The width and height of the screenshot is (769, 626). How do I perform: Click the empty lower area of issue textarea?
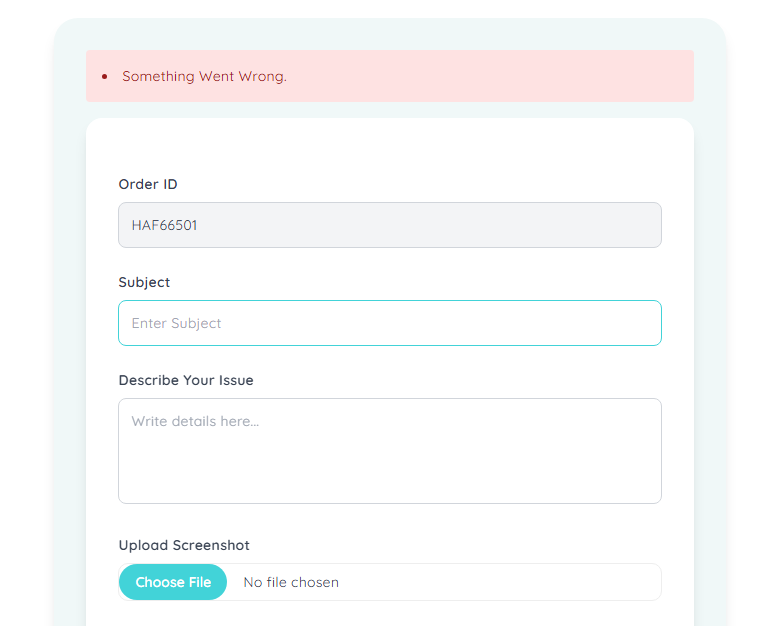[390, 476]
